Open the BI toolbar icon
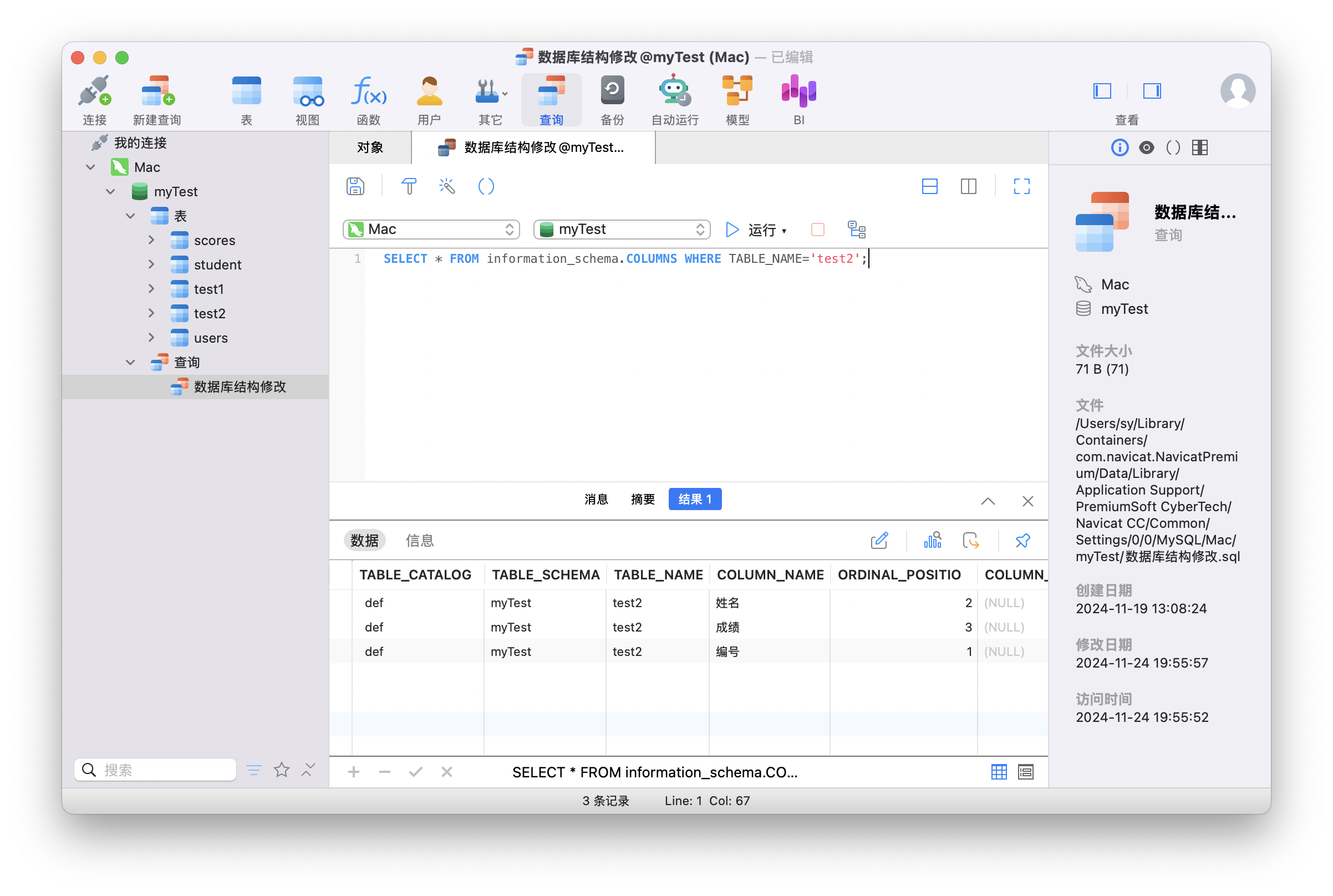 point(798,99)
